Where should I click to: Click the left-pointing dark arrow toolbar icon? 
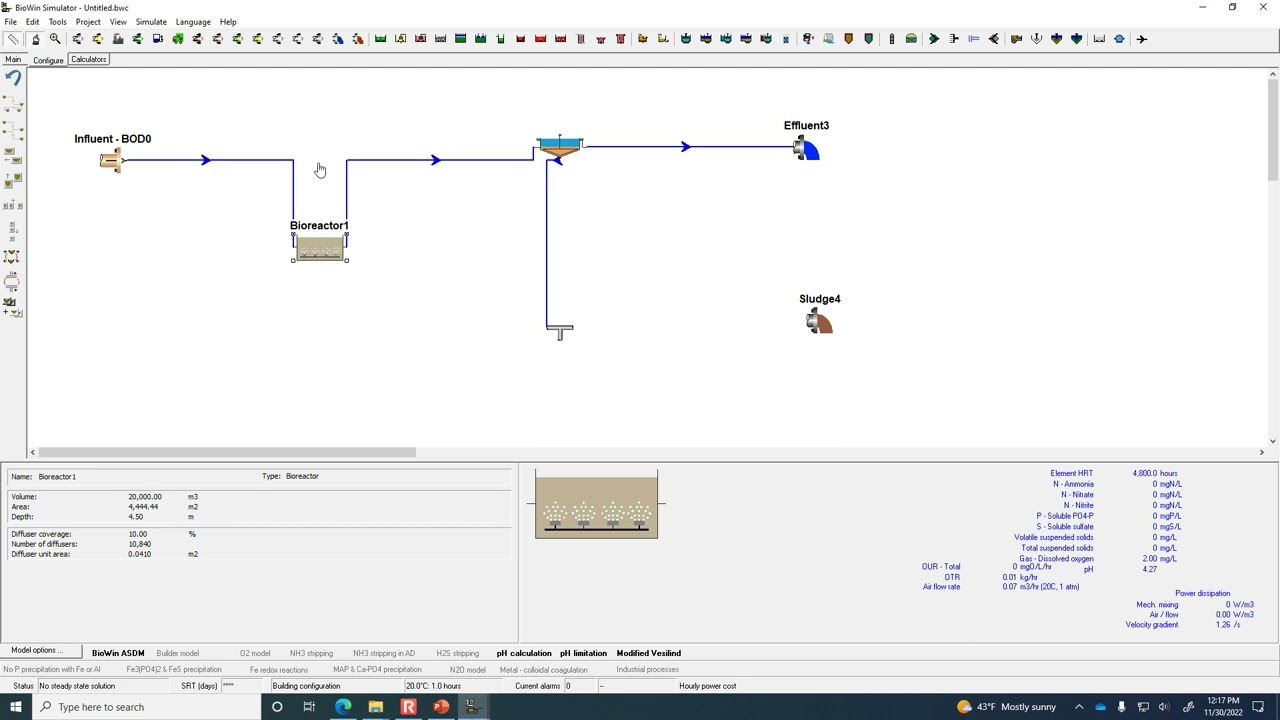(993, 39)
